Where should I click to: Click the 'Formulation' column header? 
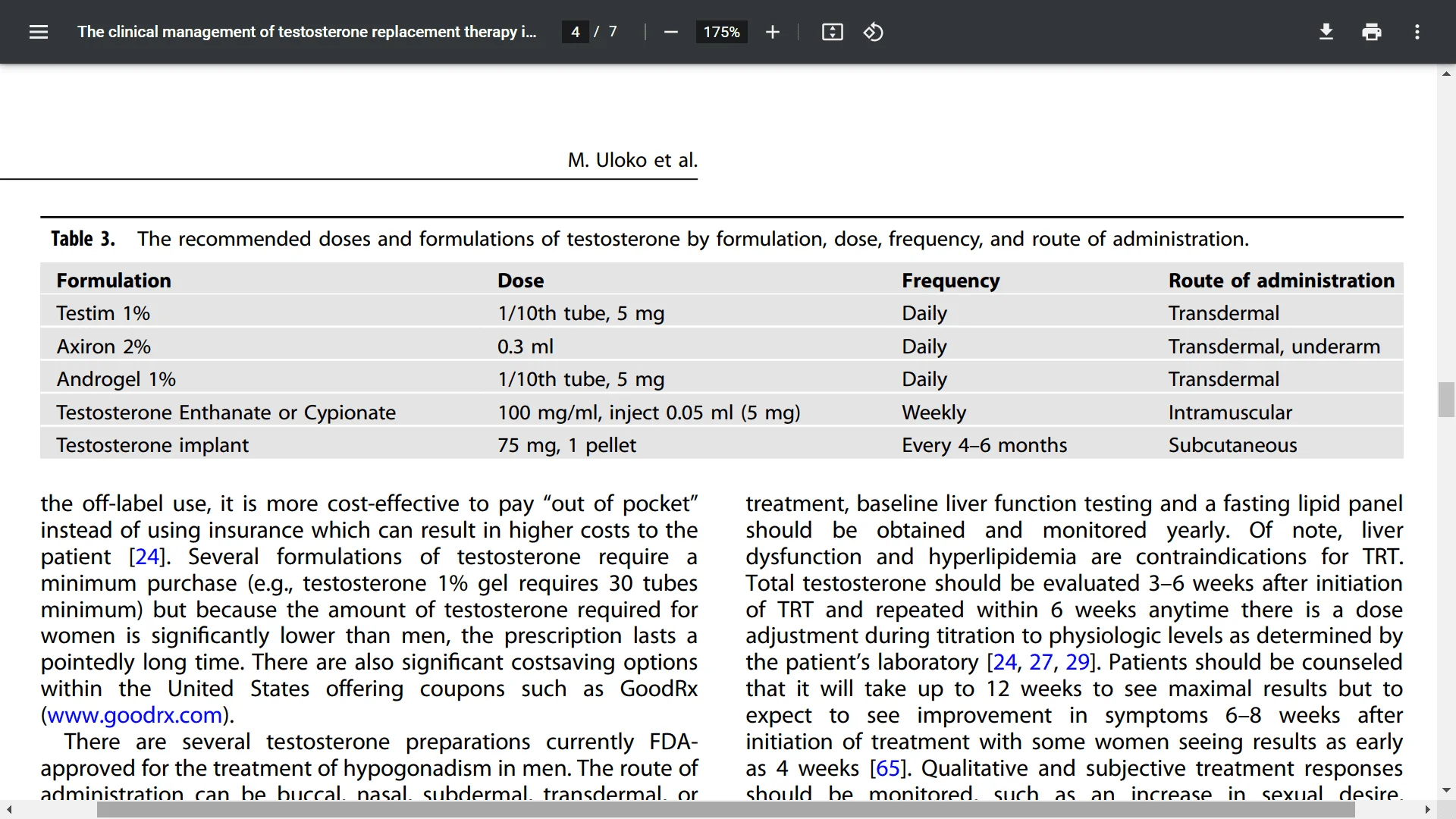pyautogui.click(x=114, y=281)
